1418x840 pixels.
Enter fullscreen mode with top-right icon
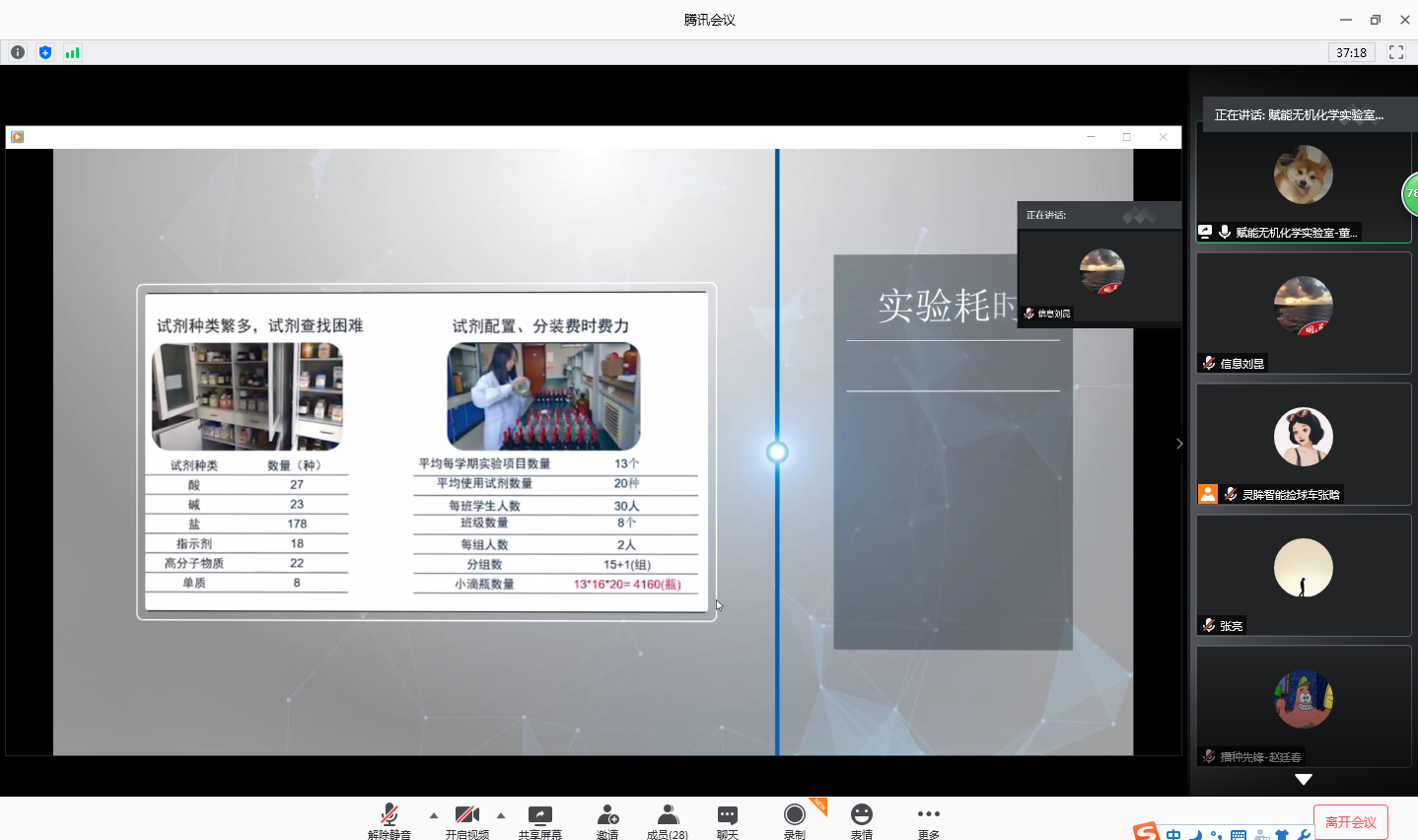(x=1396, y=52)
